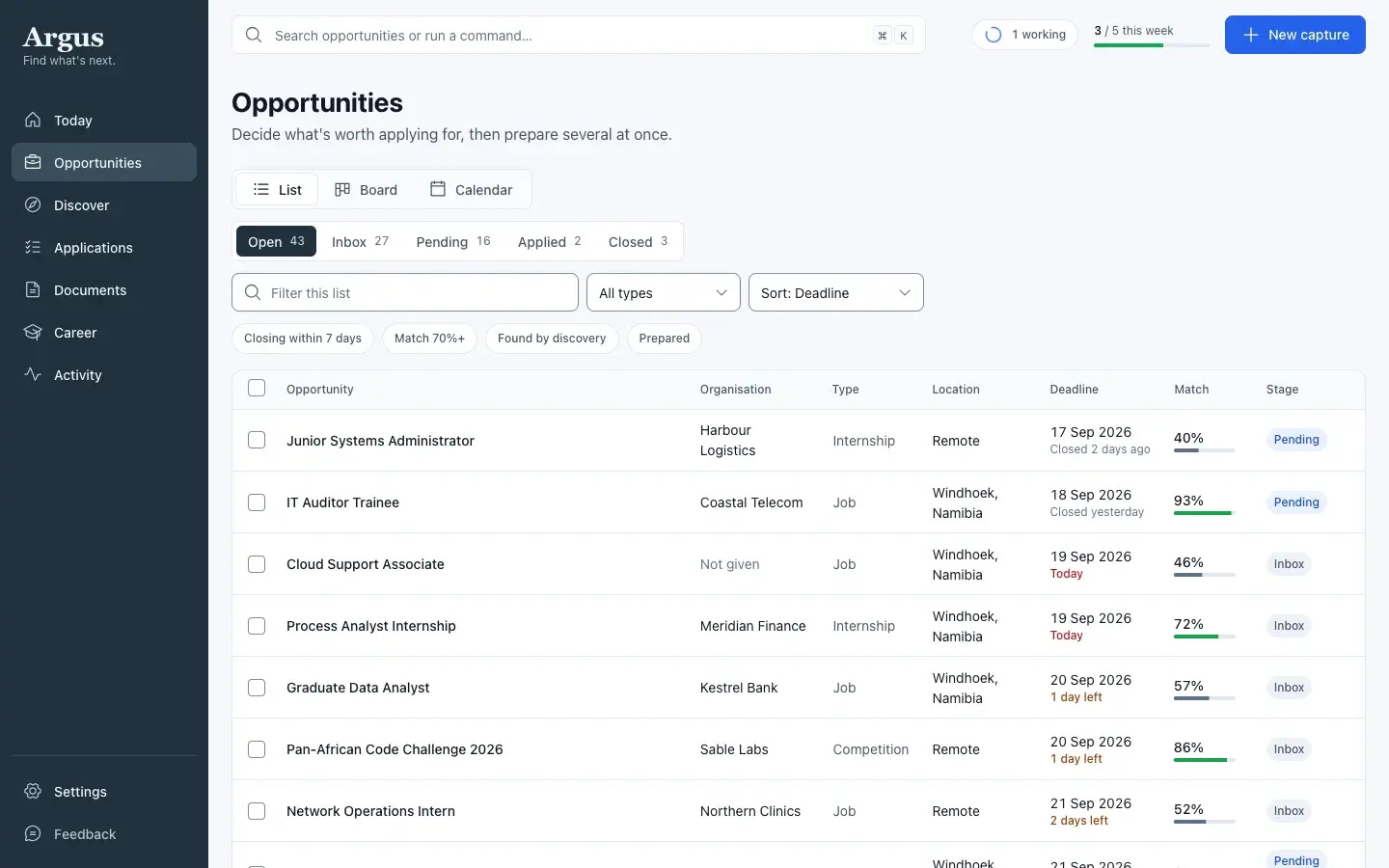Apply the 'Match 70%+' filter chip

pos(429,338)
